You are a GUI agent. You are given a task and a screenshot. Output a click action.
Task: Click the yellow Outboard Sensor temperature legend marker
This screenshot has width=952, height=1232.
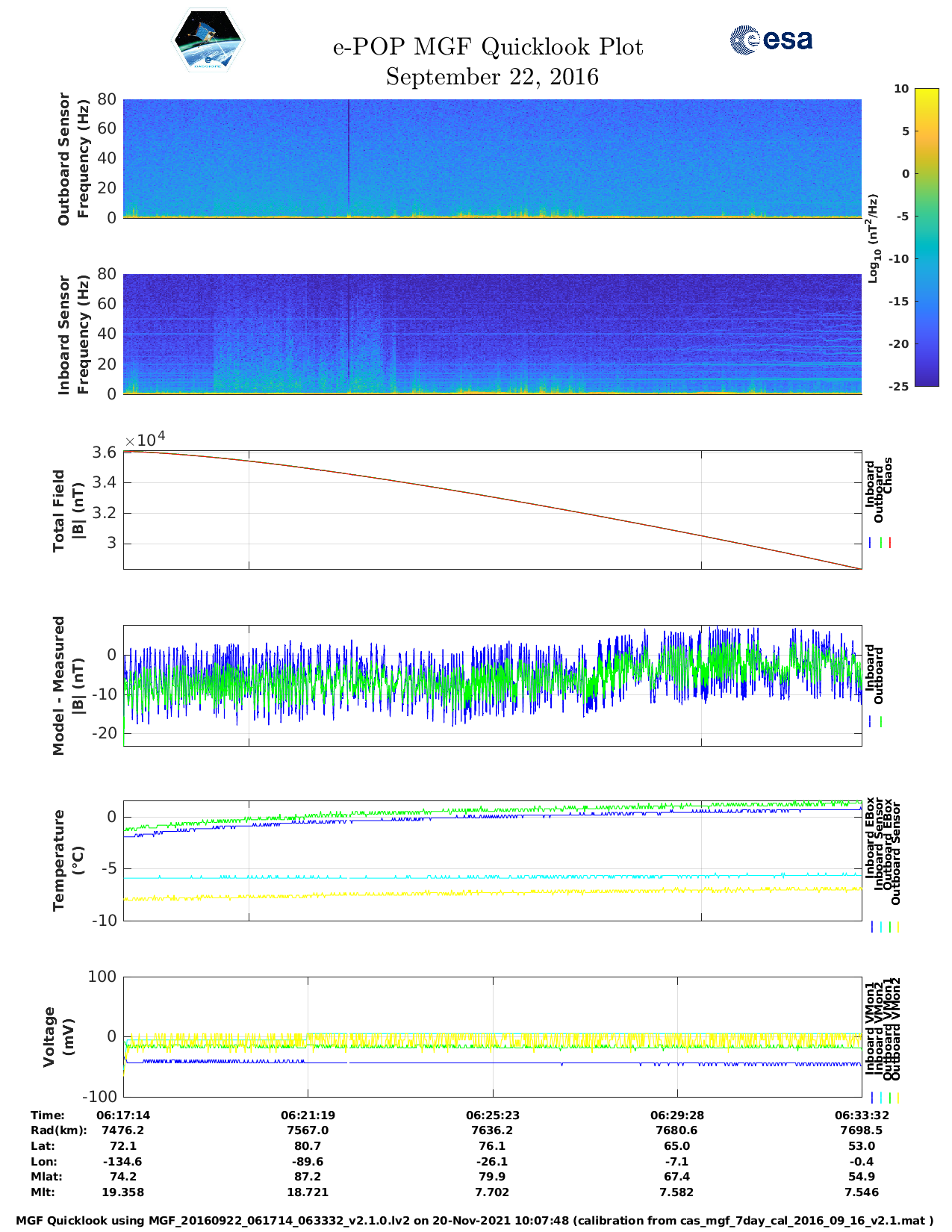(897, 927)
